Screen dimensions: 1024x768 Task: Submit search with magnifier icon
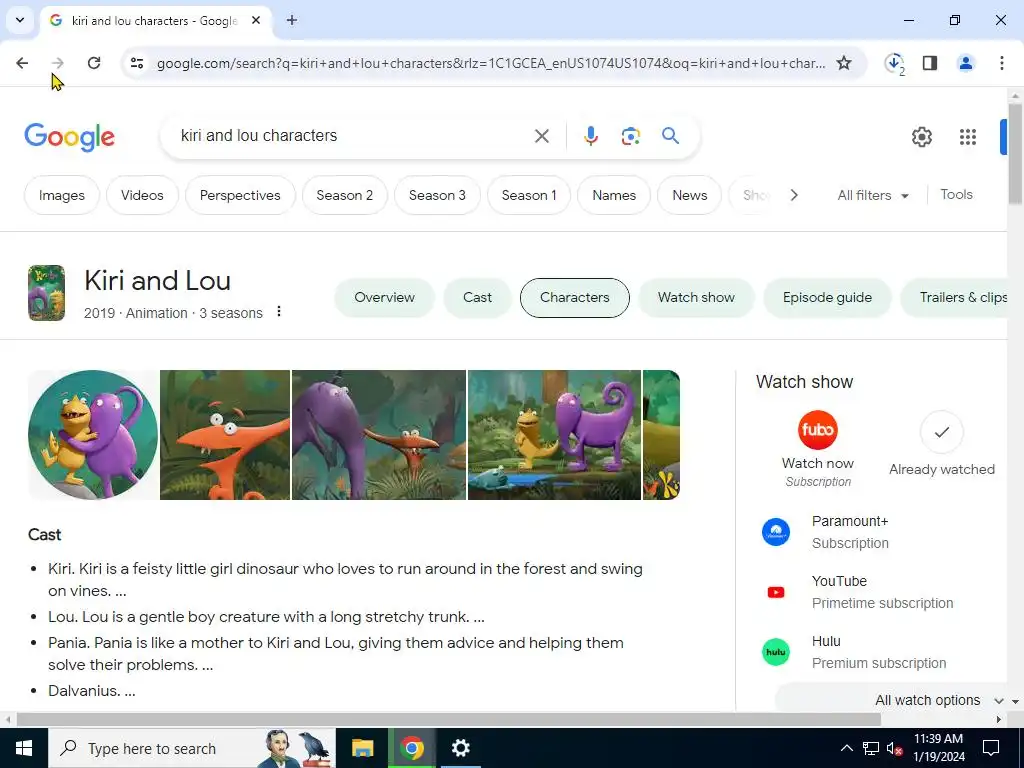click(x=670, y=136)
